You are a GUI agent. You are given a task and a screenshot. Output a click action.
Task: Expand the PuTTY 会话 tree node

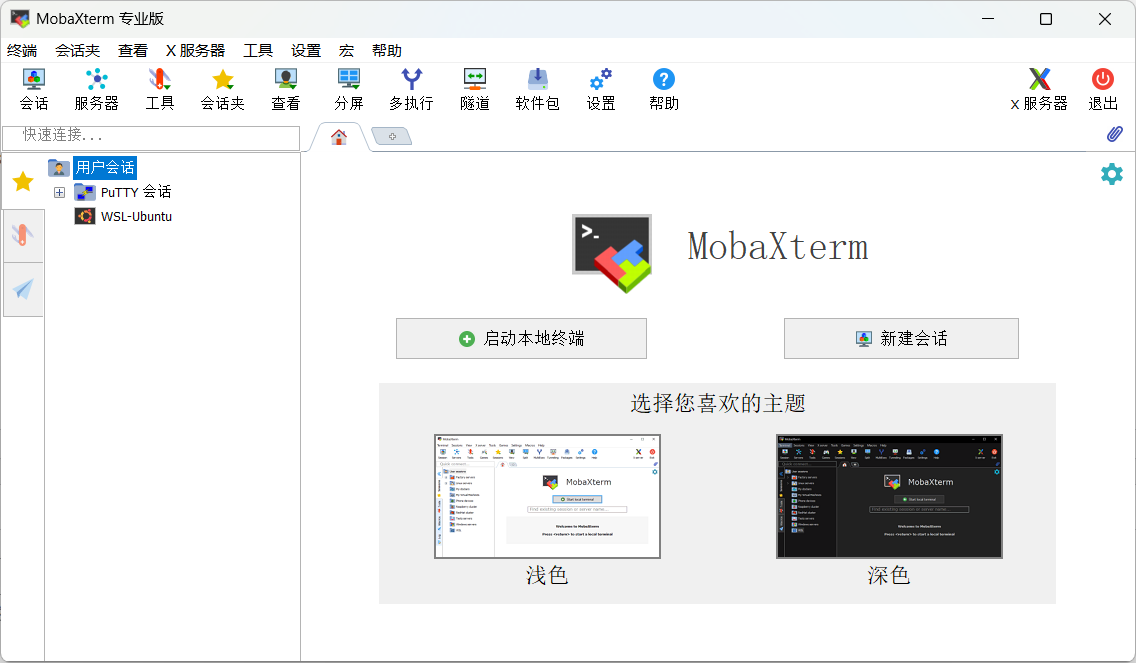pos(59,192)
